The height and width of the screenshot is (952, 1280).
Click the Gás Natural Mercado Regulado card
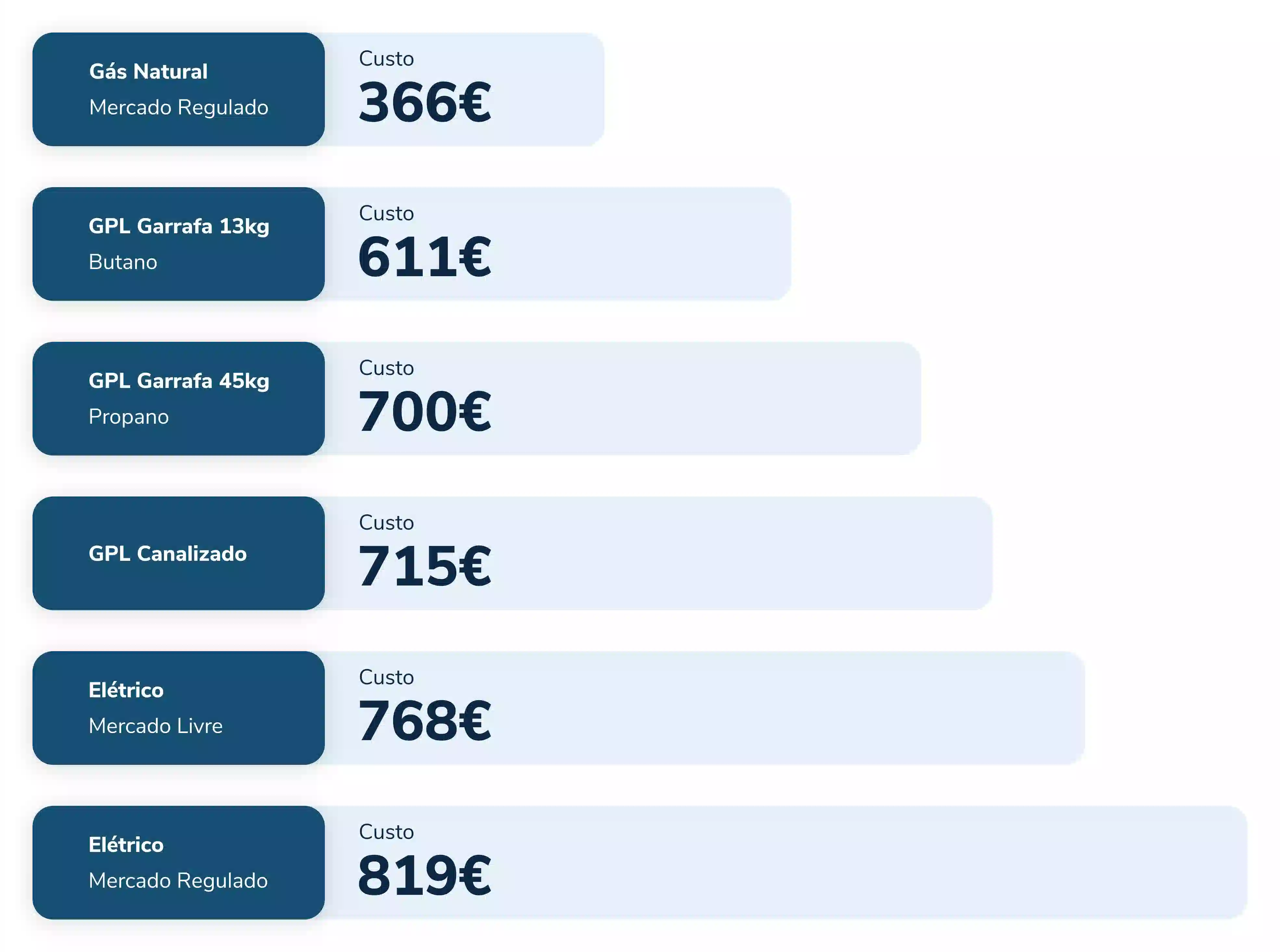tap(178, 89)
